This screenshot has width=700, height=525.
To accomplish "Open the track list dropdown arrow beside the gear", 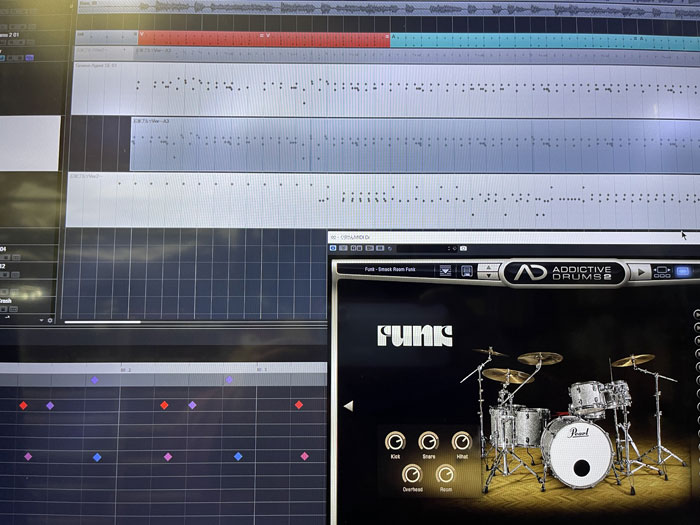I will click(42, 320).
